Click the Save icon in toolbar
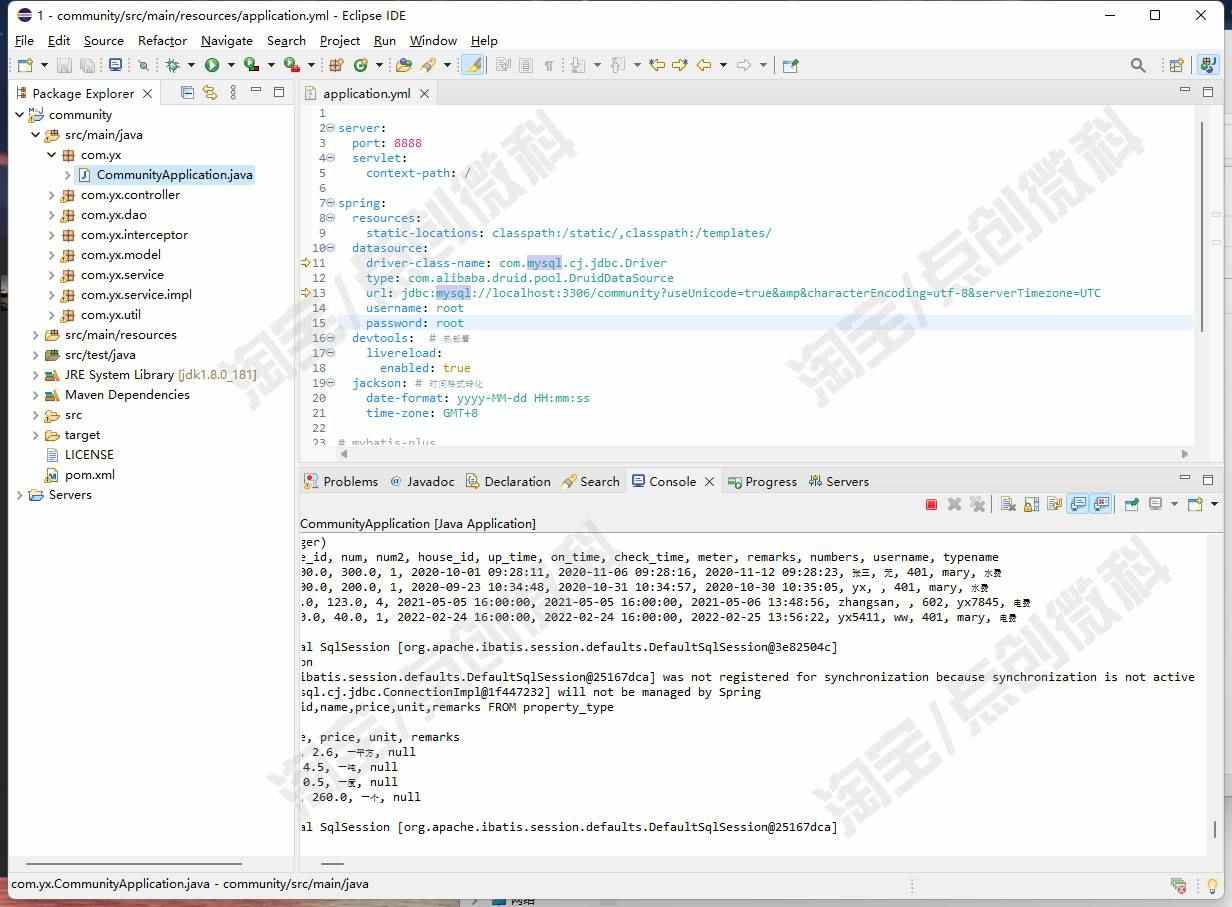Viewport: 1232px width, 907px height. point(64,65)
